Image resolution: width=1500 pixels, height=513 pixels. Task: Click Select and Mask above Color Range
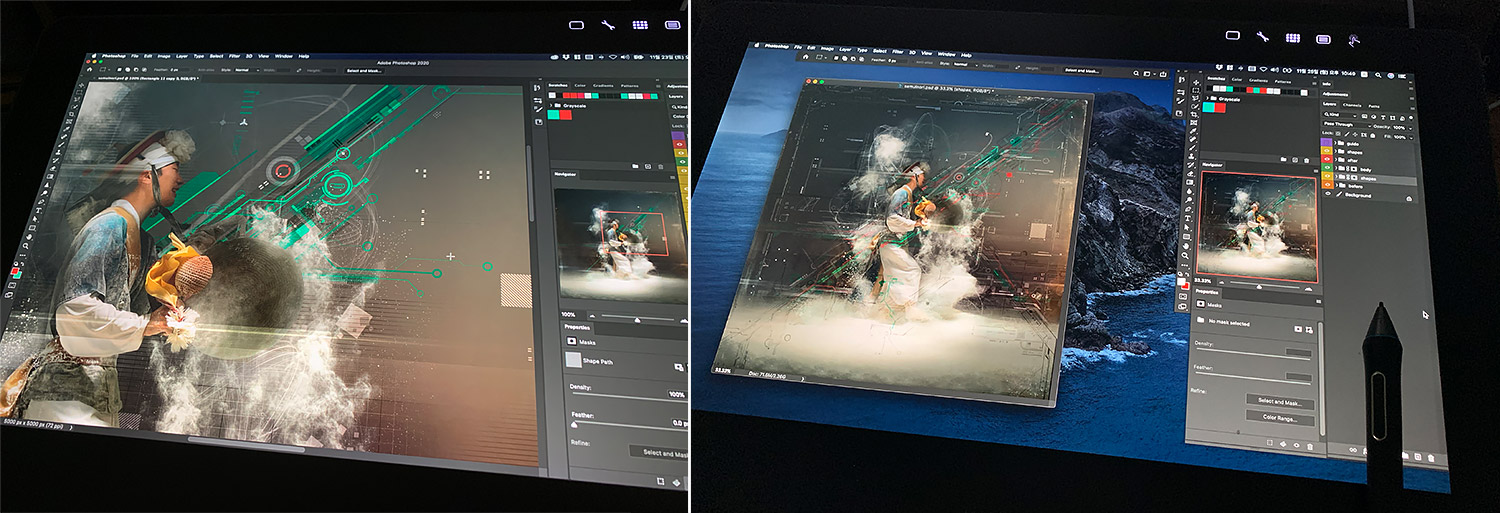click(1279, 401)
